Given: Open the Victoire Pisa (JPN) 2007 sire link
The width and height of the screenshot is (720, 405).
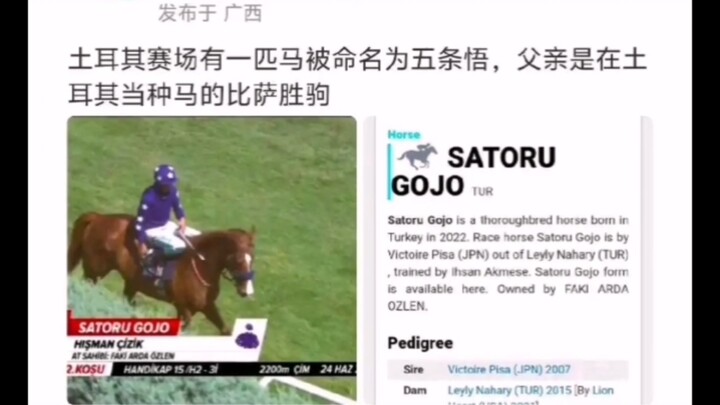Looking at the screenshot, I should click(x=509, y=369).
